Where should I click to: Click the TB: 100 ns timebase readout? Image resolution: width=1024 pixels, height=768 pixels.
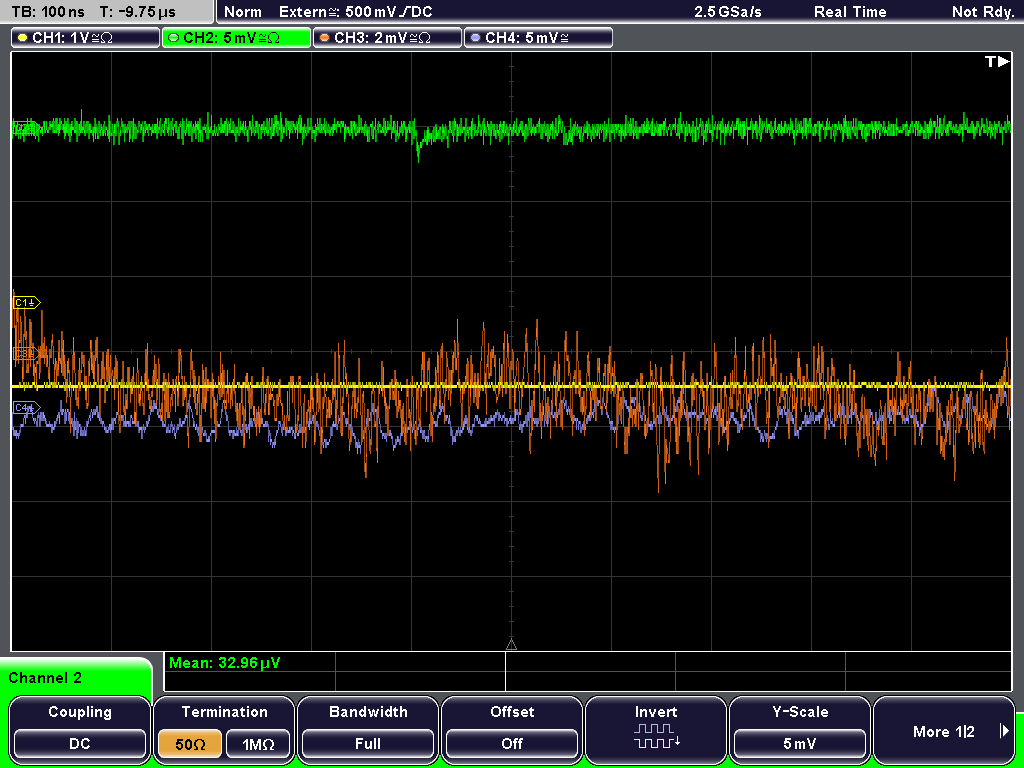click(48, 12)
